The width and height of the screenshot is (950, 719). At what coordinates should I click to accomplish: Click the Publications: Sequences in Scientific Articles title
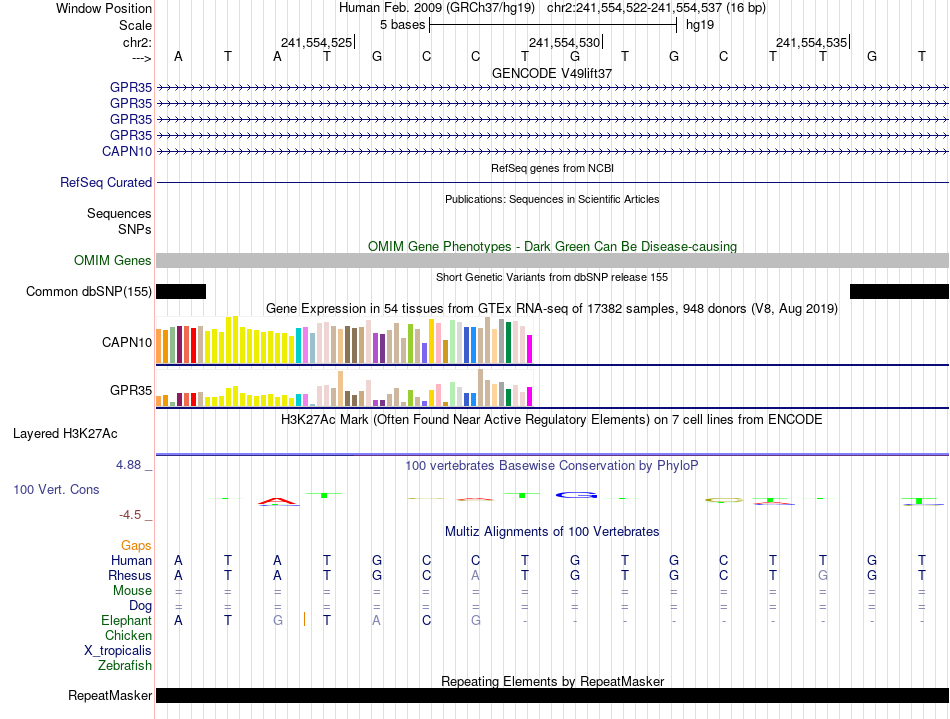click(552, 199)
